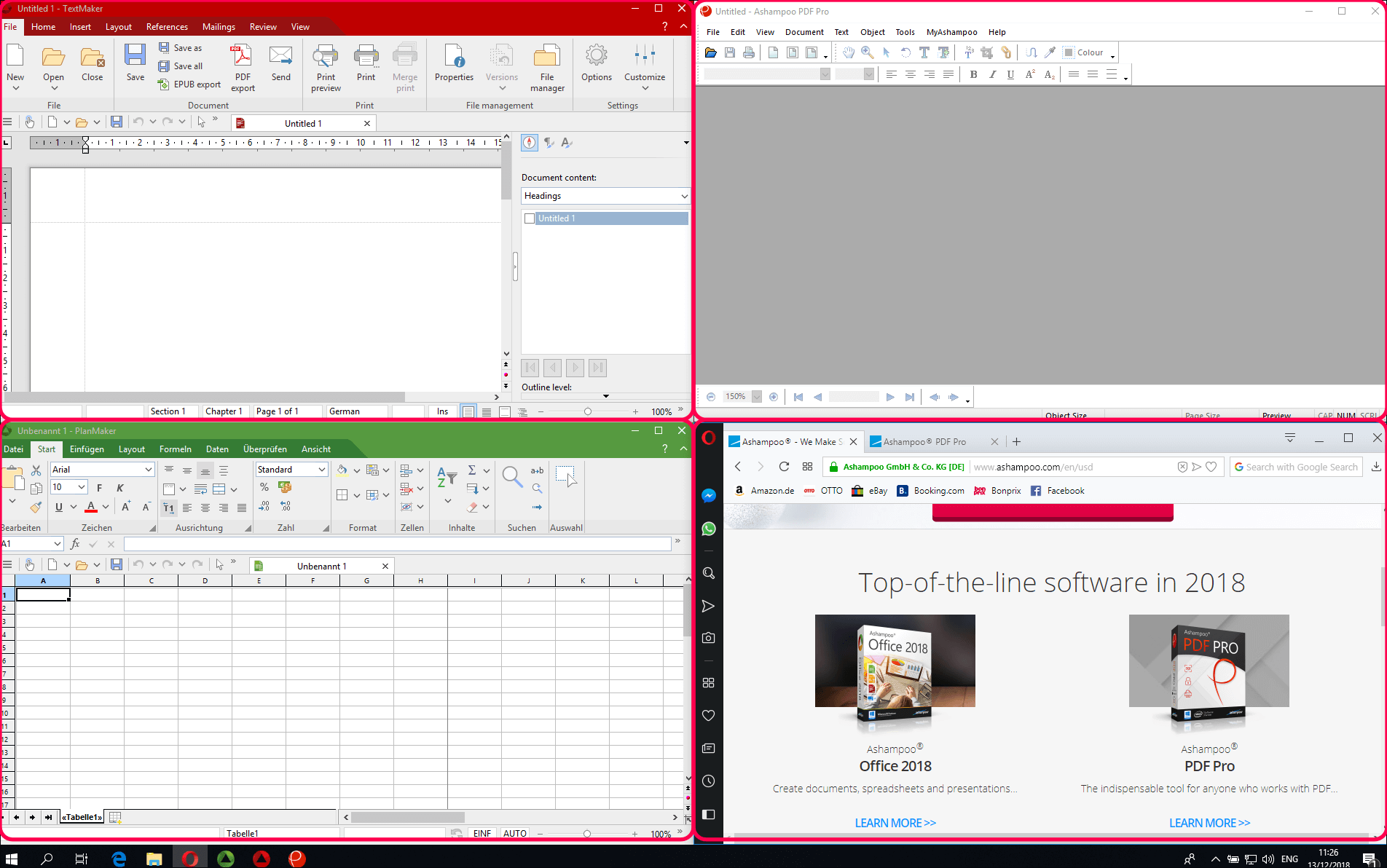Open Bookmarks heart in Opera sidebar
Image resolution: width=1387 pixels, height=868 pixels.
(x=709, y=716)
